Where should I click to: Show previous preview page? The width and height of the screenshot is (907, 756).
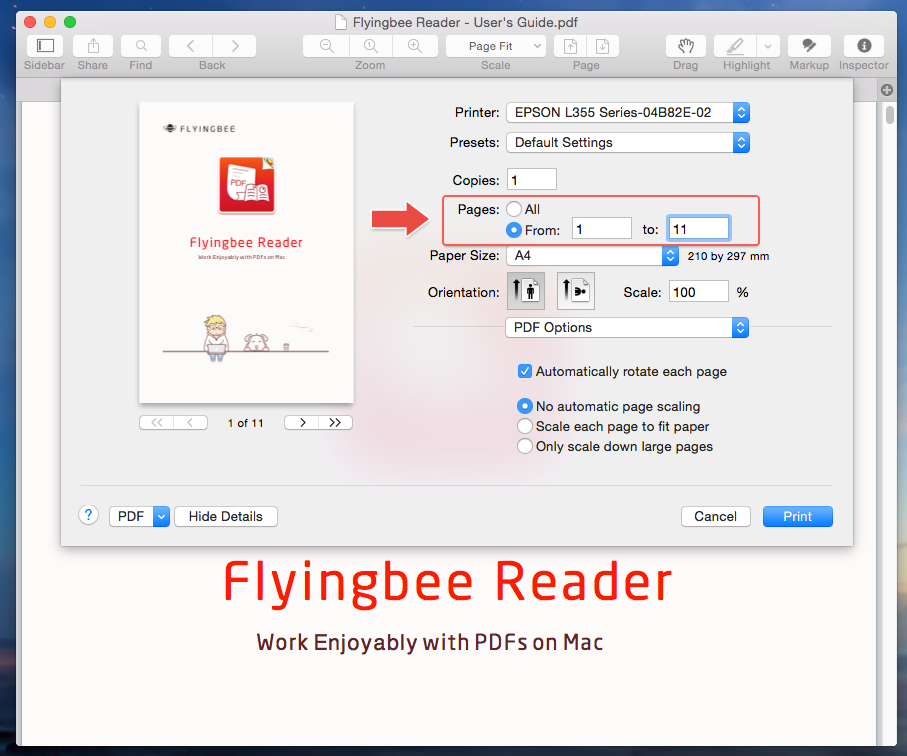click(x=190, y=423)
